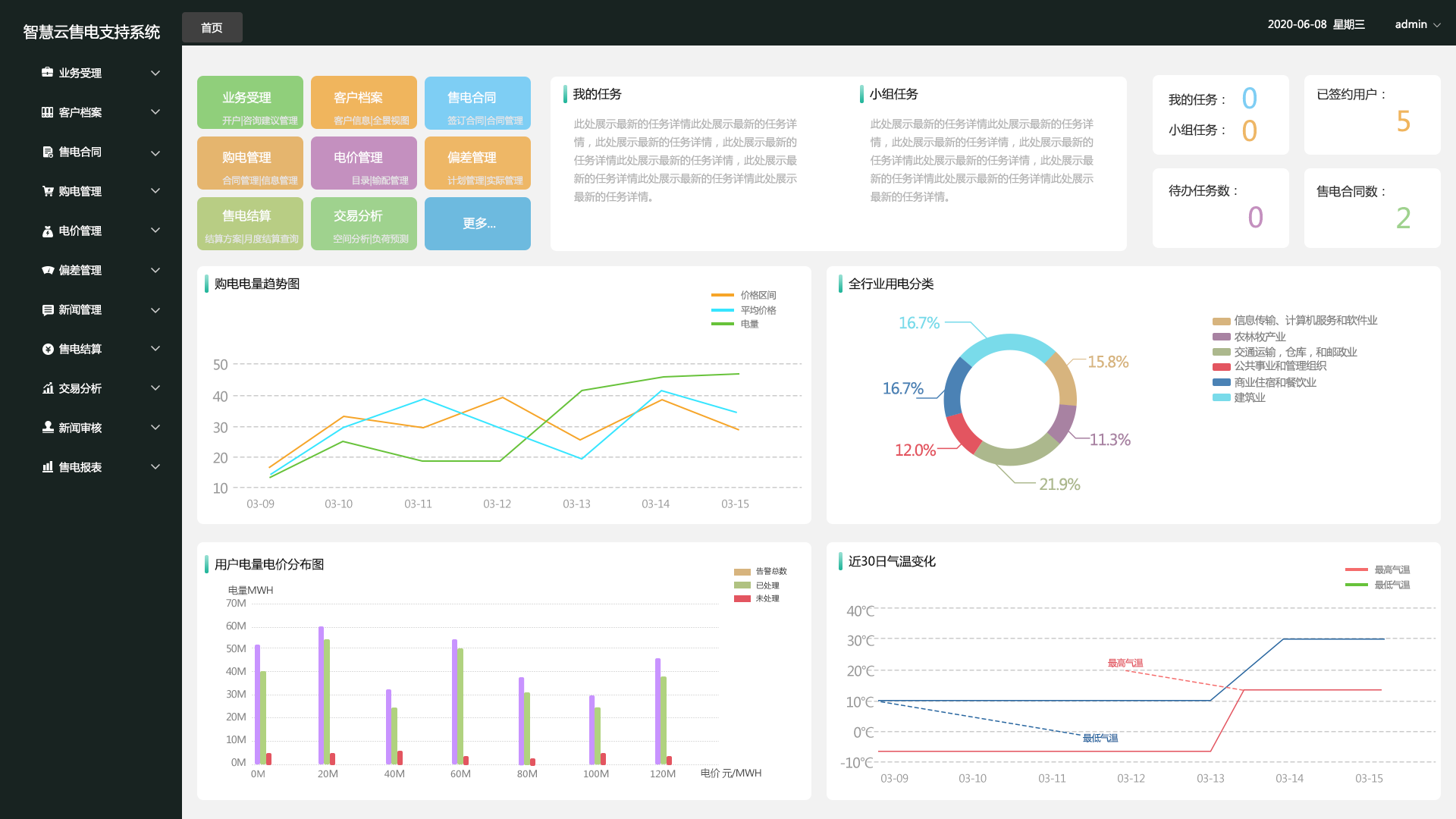Expand the 偏差管理 sidebar menu chevron
1456x819 pixels.
155,270
